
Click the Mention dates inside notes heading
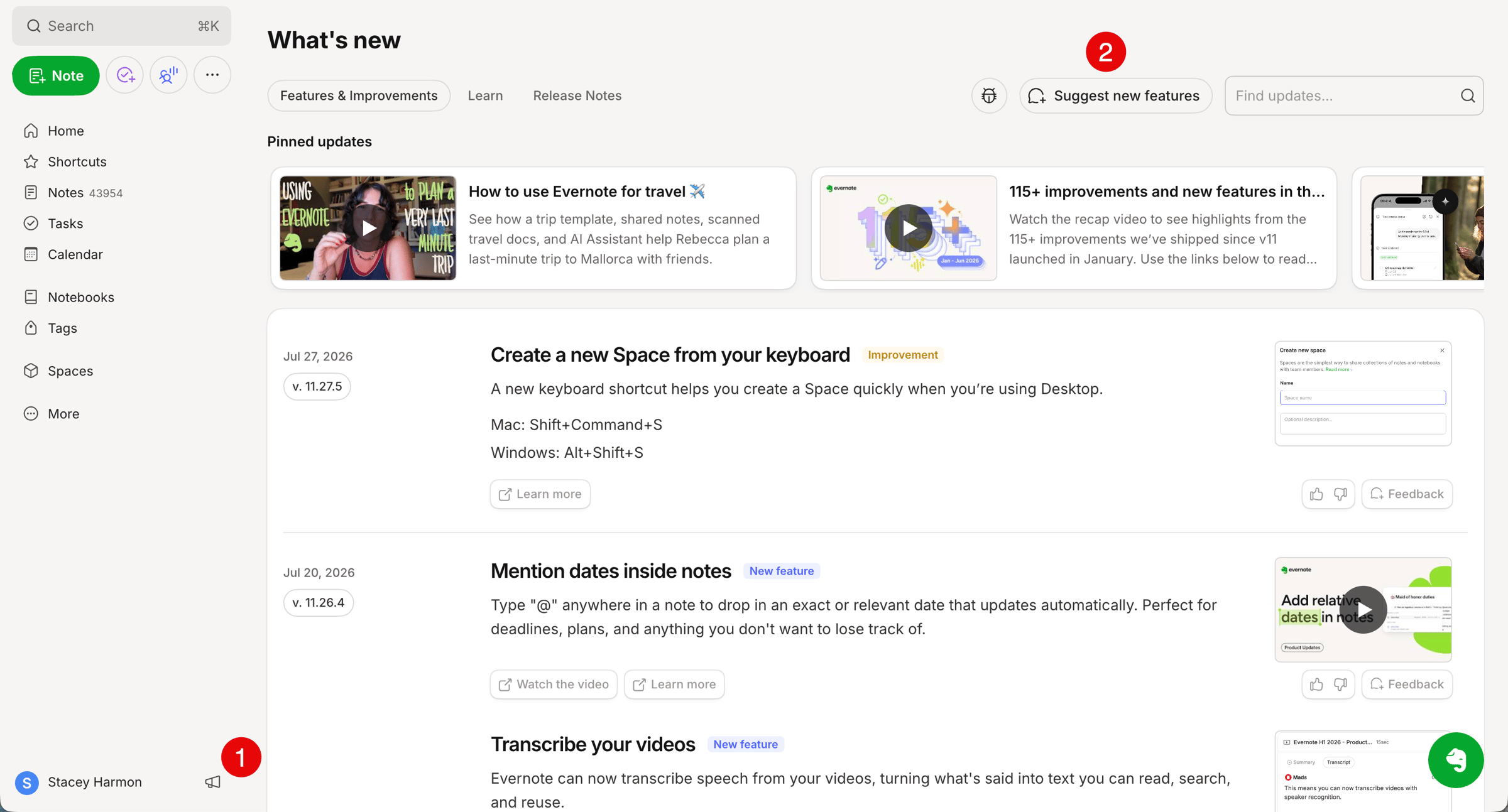point(611,571)
